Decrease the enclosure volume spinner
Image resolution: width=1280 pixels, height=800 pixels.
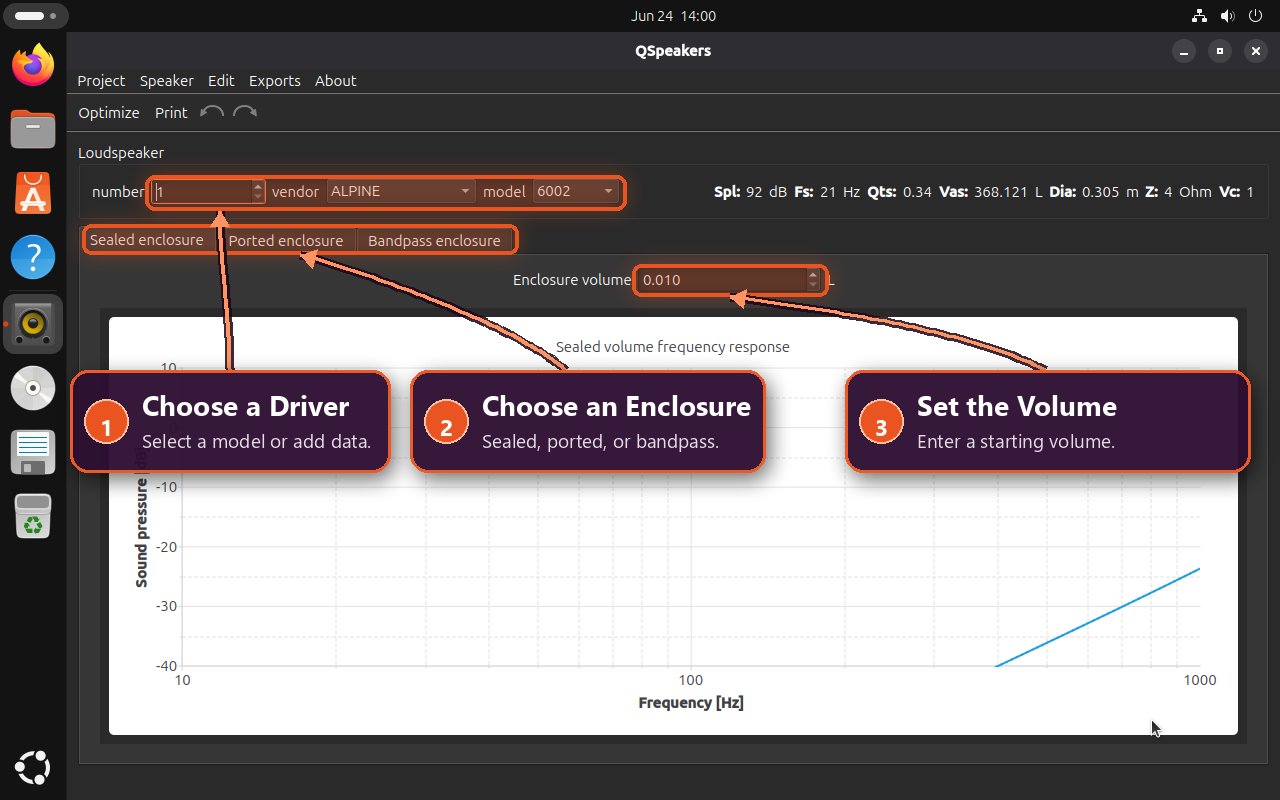coord(813,286)
